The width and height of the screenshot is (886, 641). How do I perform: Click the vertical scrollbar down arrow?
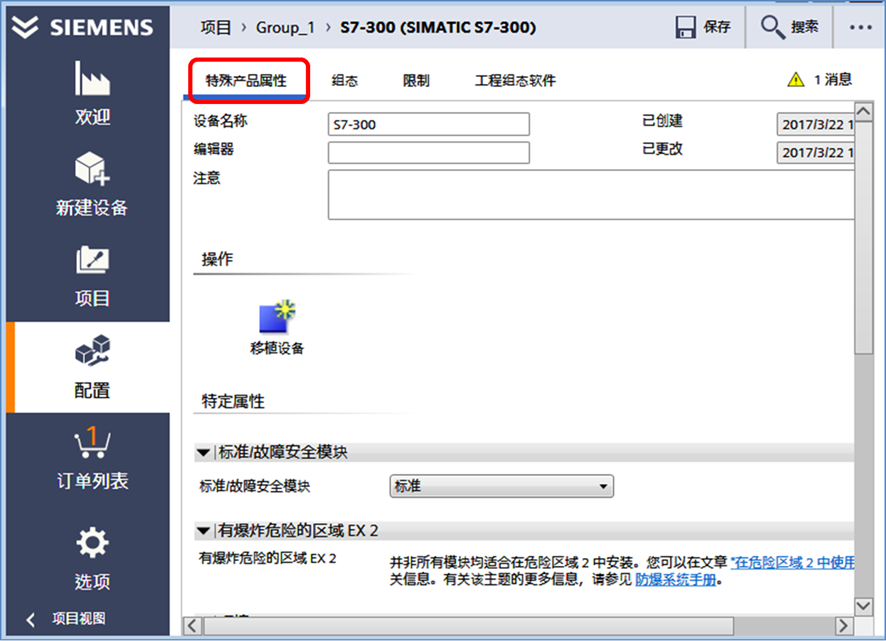864,607
